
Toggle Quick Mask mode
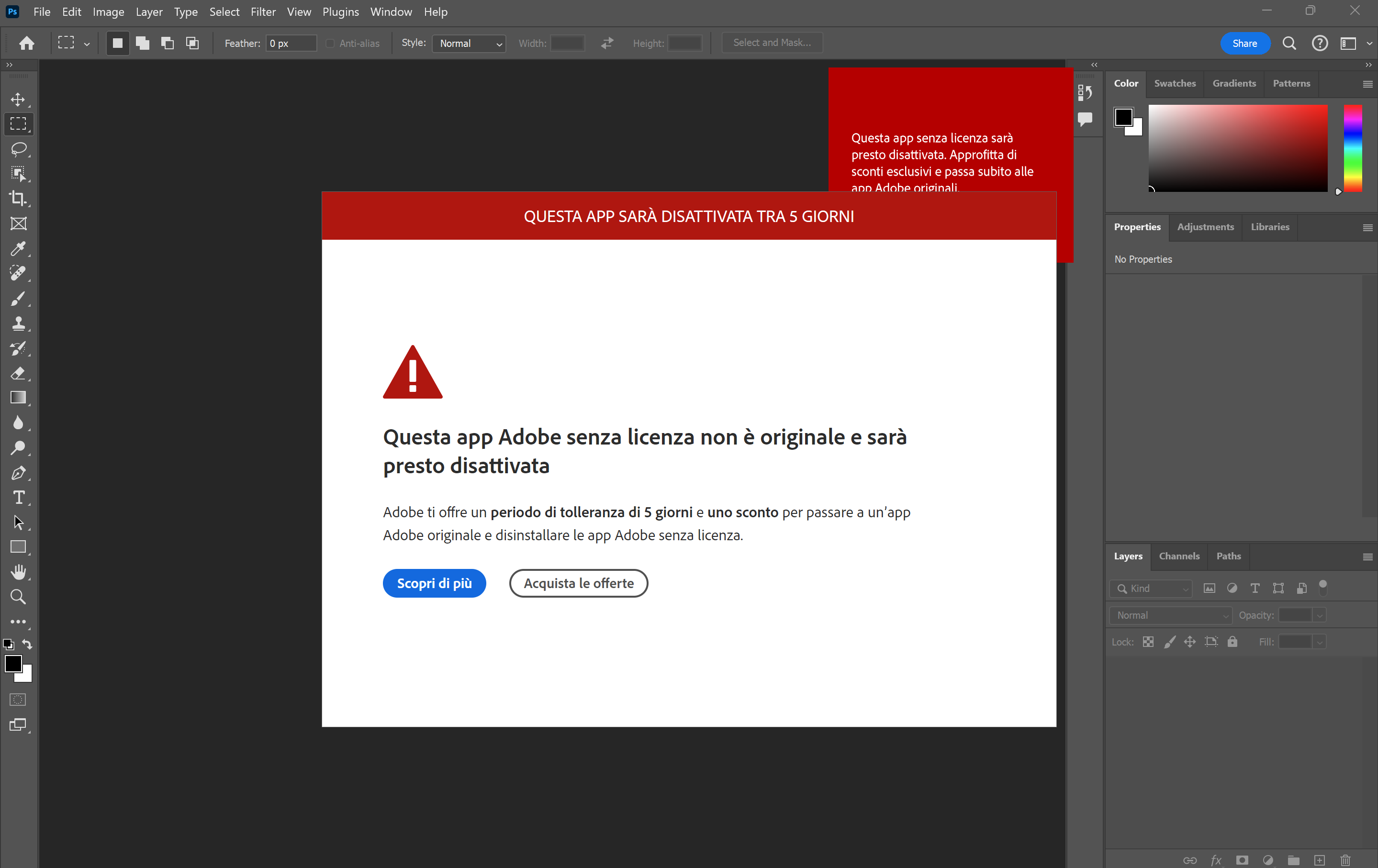pyautogui.click(x=18, y=699)
